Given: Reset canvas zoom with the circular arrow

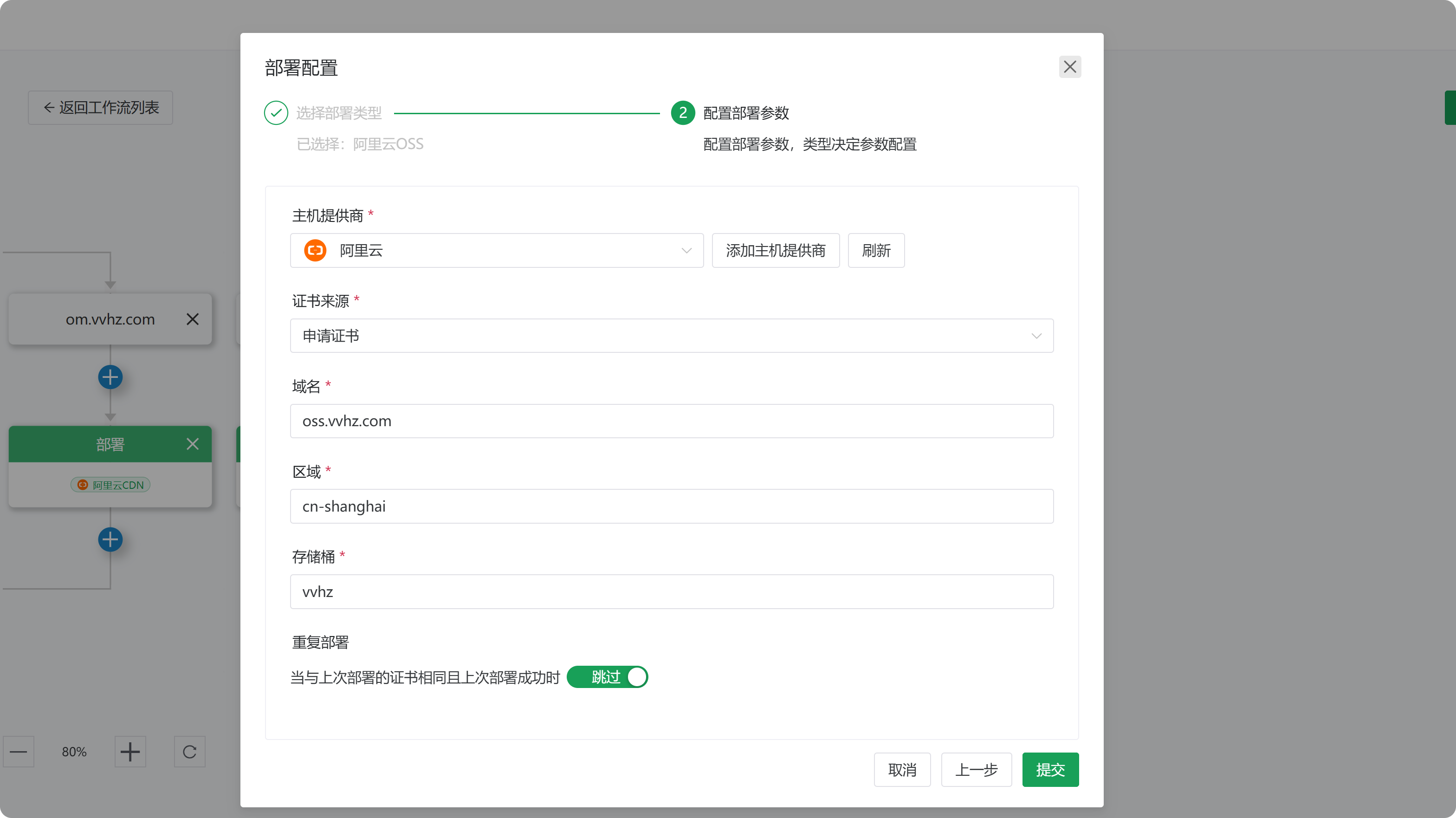Looking at the screenshot, I should click(x=189, y=751).
